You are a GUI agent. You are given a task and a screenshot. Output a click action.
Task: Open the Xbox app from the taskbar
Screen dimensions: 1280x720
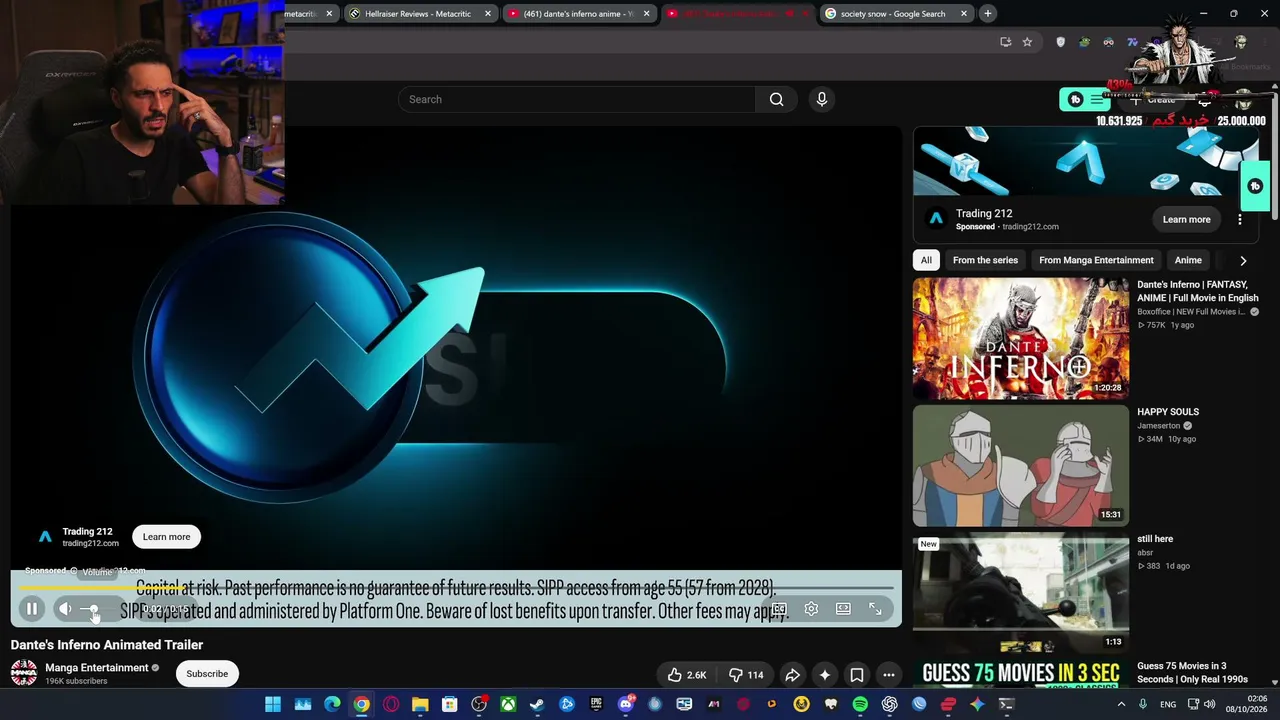tap(508, 704)
